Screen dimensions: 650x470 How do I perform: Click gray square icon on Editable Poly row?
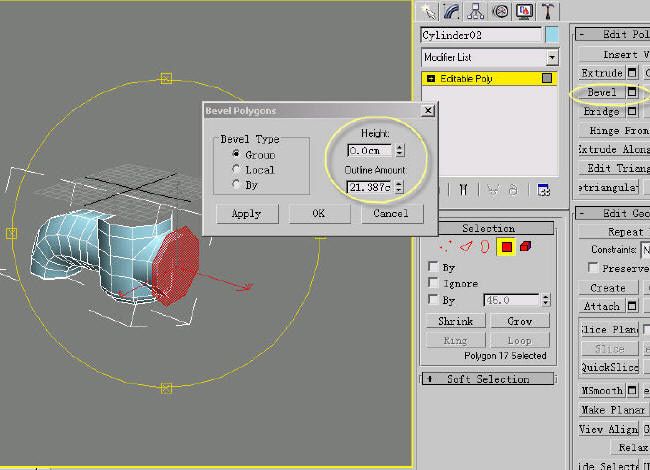coord(547,78)
